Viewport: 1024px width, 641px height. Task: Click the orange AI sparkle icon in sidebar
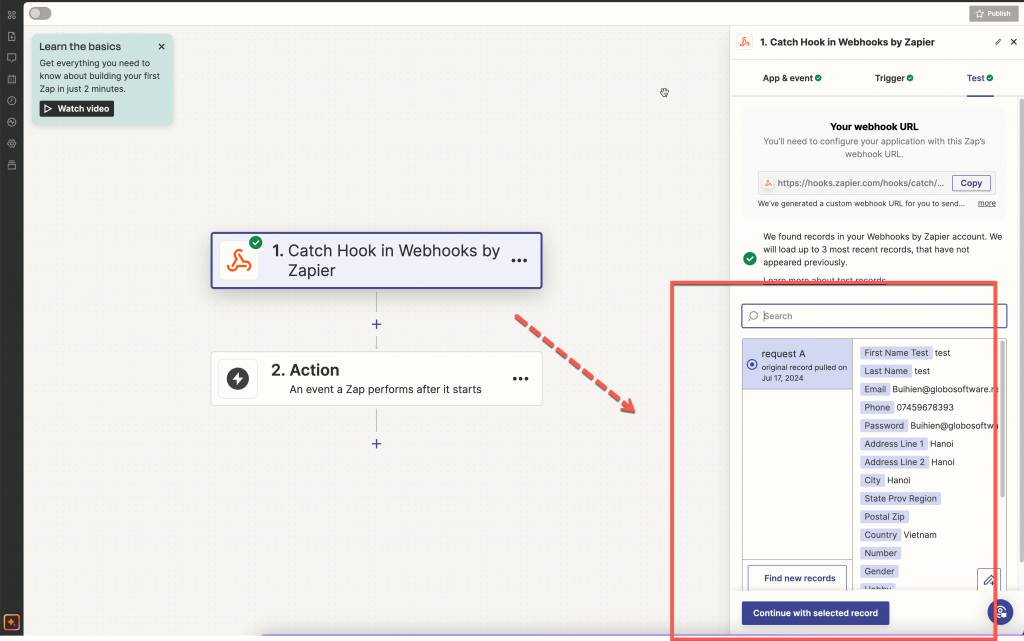point(11,621)
